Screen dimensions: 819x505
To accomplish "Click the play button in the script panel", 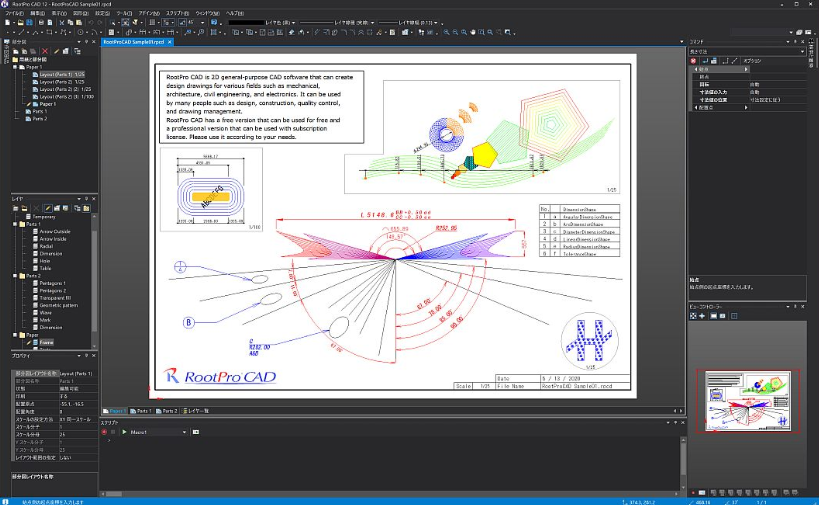I will [123, 432].
